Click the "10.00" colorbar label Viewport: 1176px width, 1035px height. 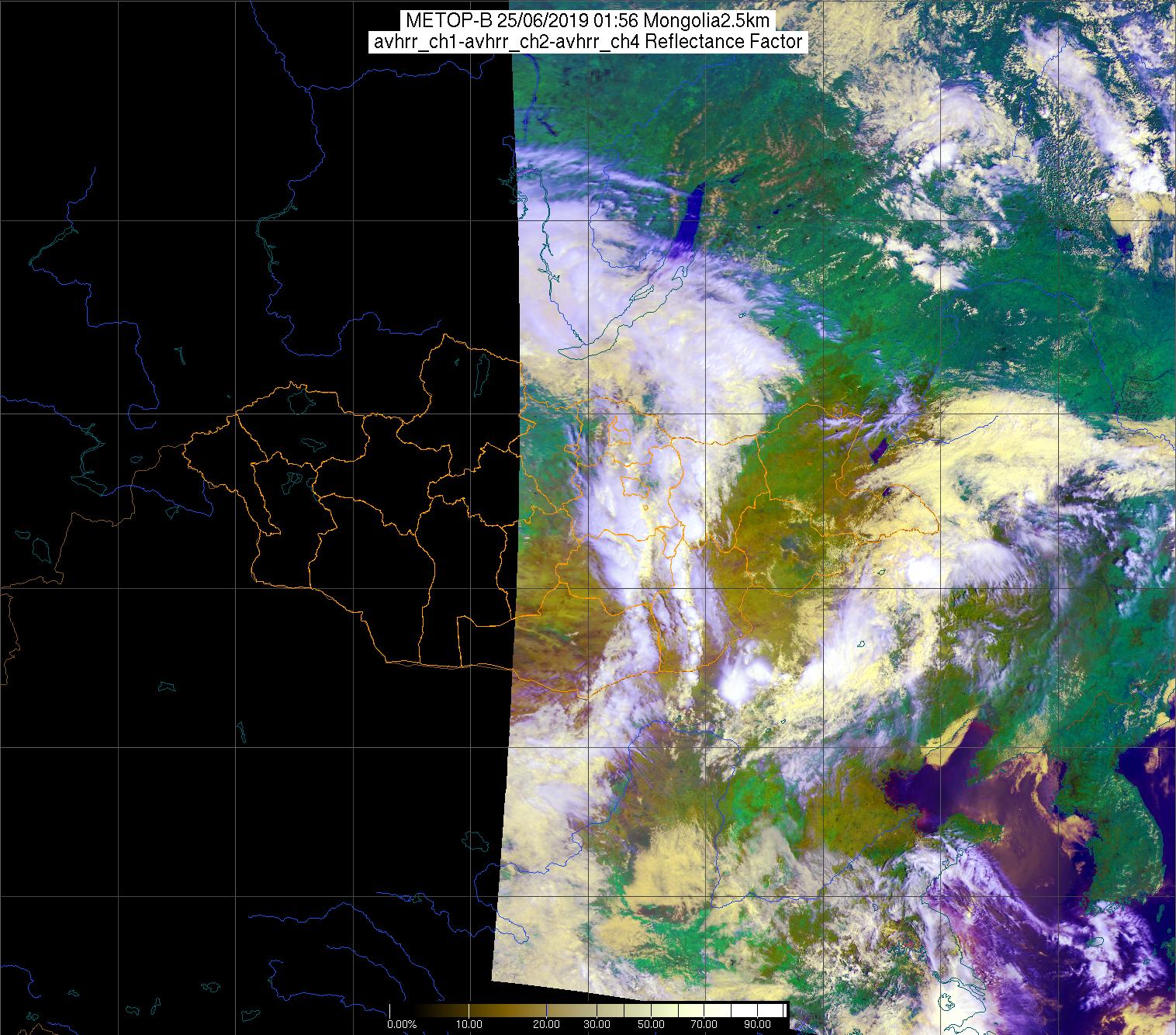click(469, 1025)
